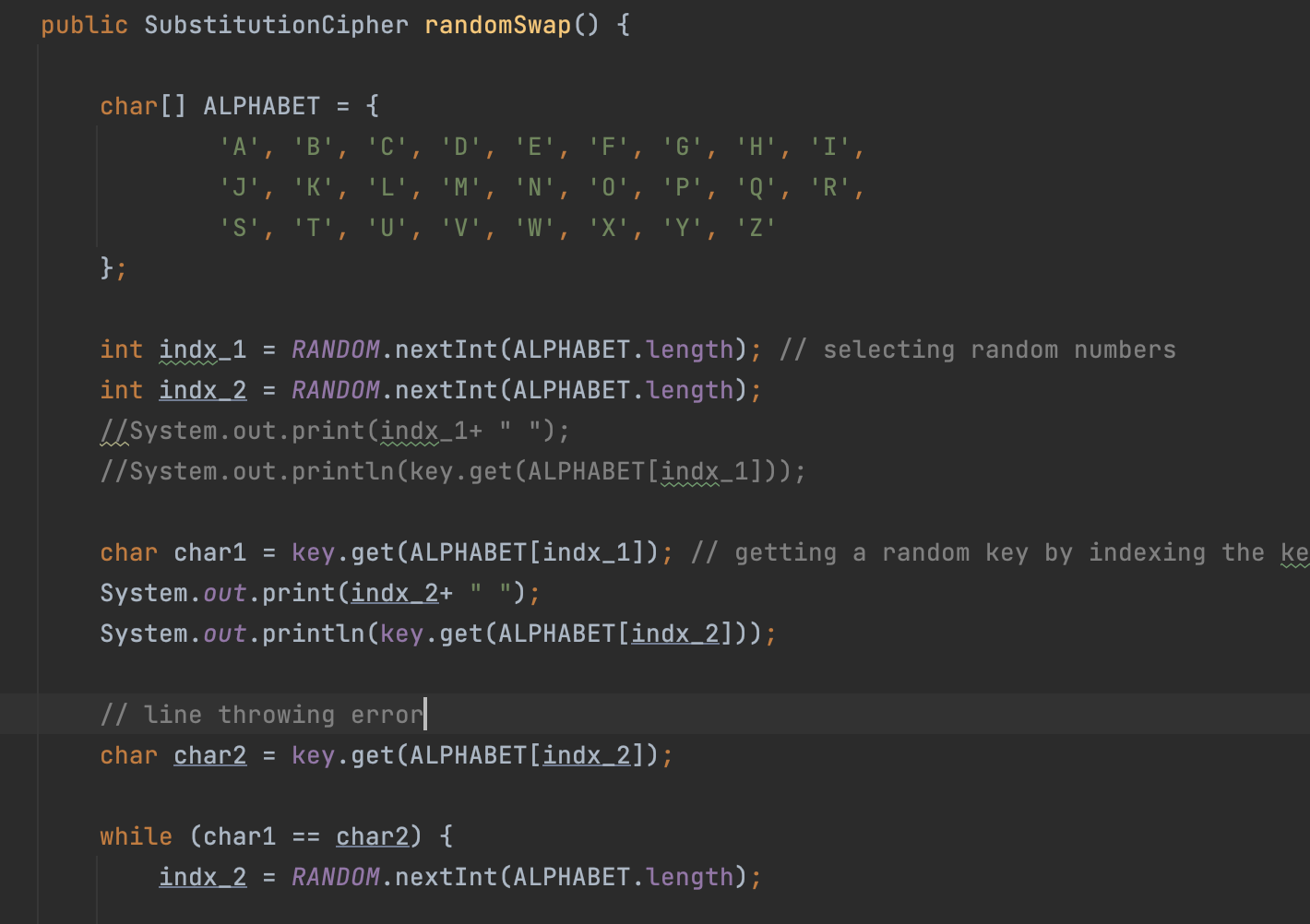Click the 'M' character literal

click(x=461, y=188)
